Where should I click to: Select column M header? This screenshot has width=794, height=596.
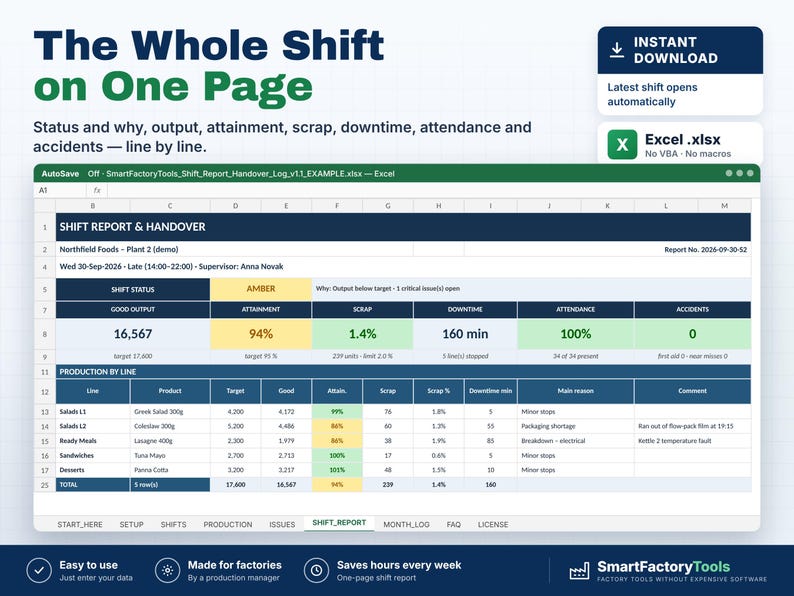click(x=725, y=206)
